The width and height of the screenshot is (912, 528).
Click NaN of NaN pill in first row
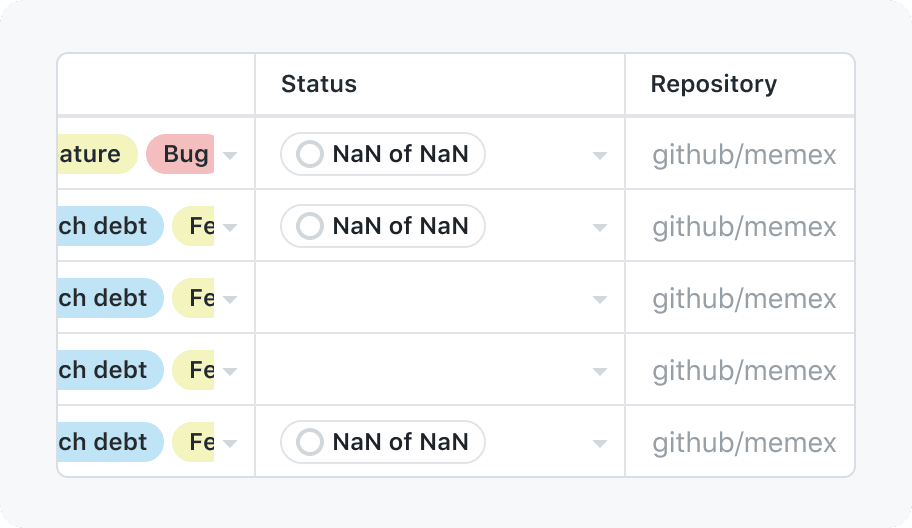(x=399, y=154)
